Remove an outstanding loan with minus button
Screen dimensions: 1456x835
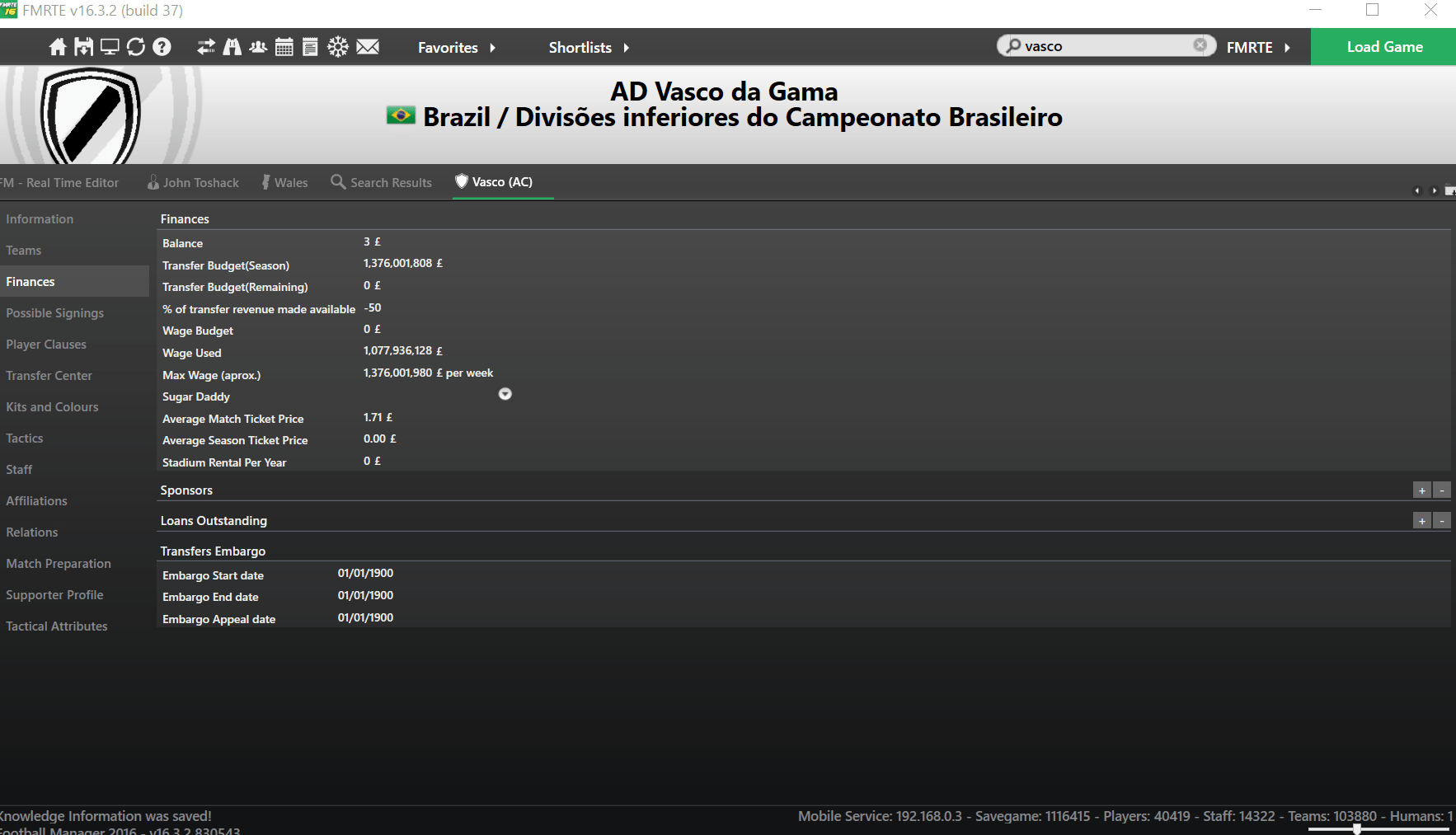click(1442, 521)
